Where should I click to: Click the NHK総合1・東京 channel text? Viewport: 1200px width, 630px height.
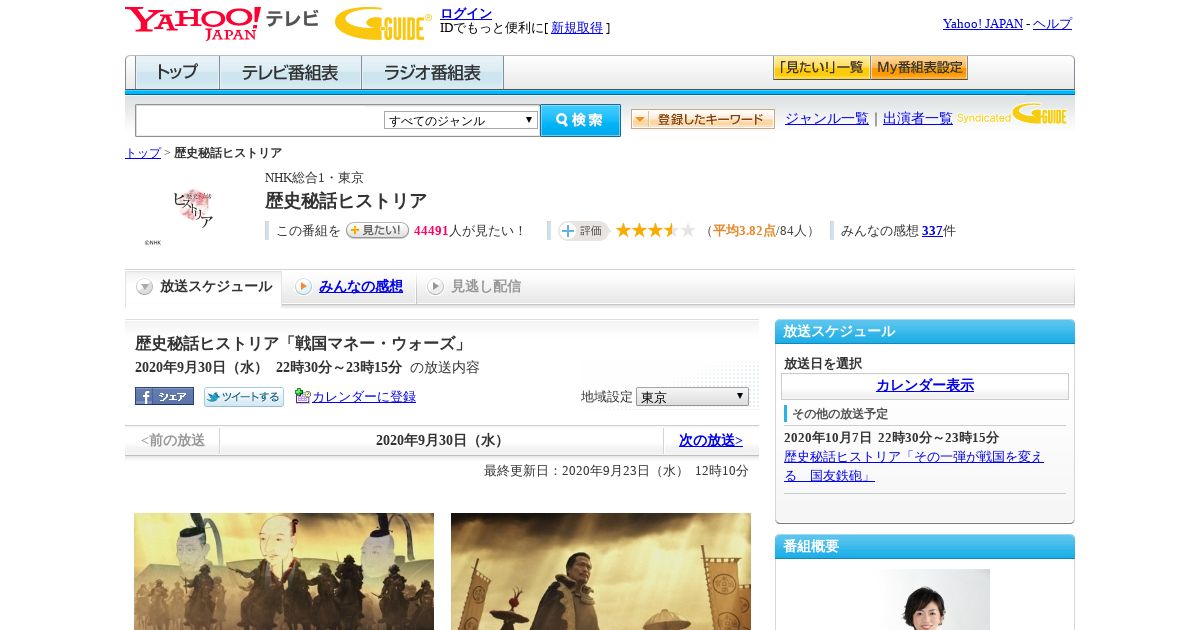pos(314,177)
